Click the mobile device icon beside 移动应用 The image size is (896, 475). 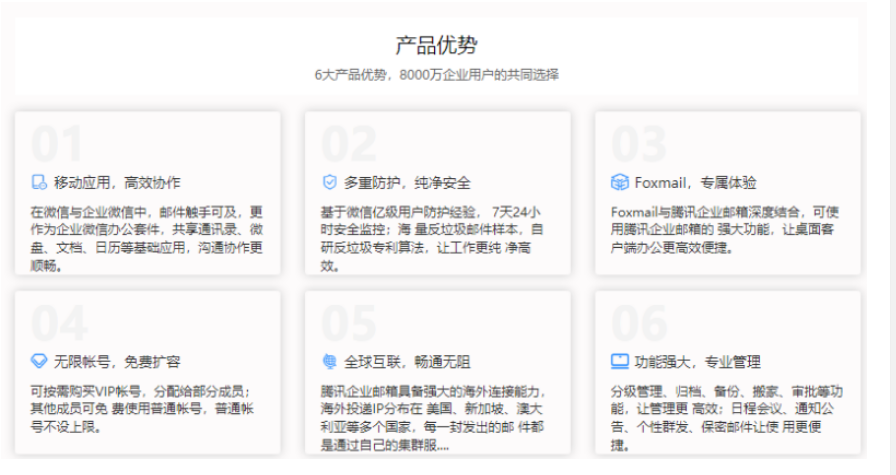(39, 183)
